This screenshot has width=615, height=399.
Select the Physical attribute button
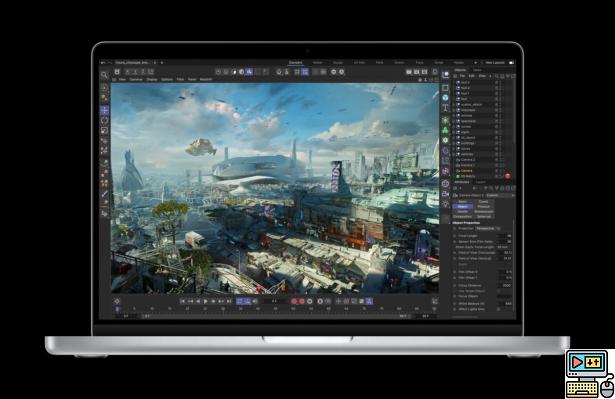[x=484, y=206]
